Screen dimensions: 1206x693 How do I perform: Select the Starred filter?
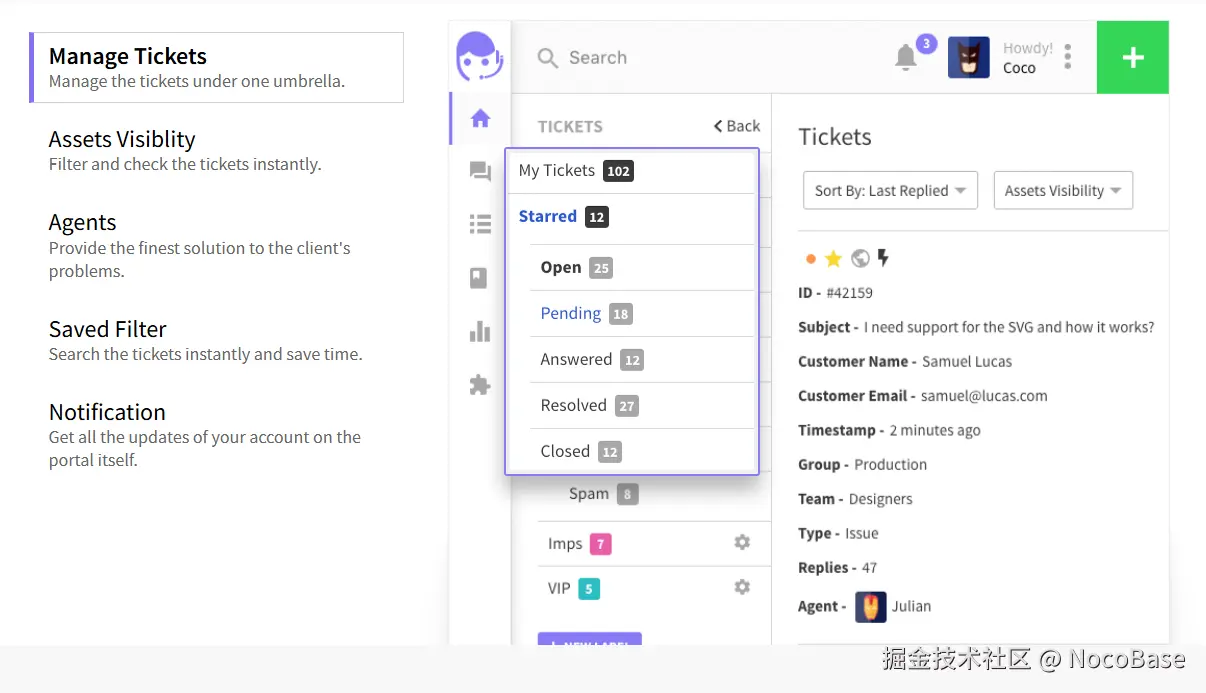(631, 217)
